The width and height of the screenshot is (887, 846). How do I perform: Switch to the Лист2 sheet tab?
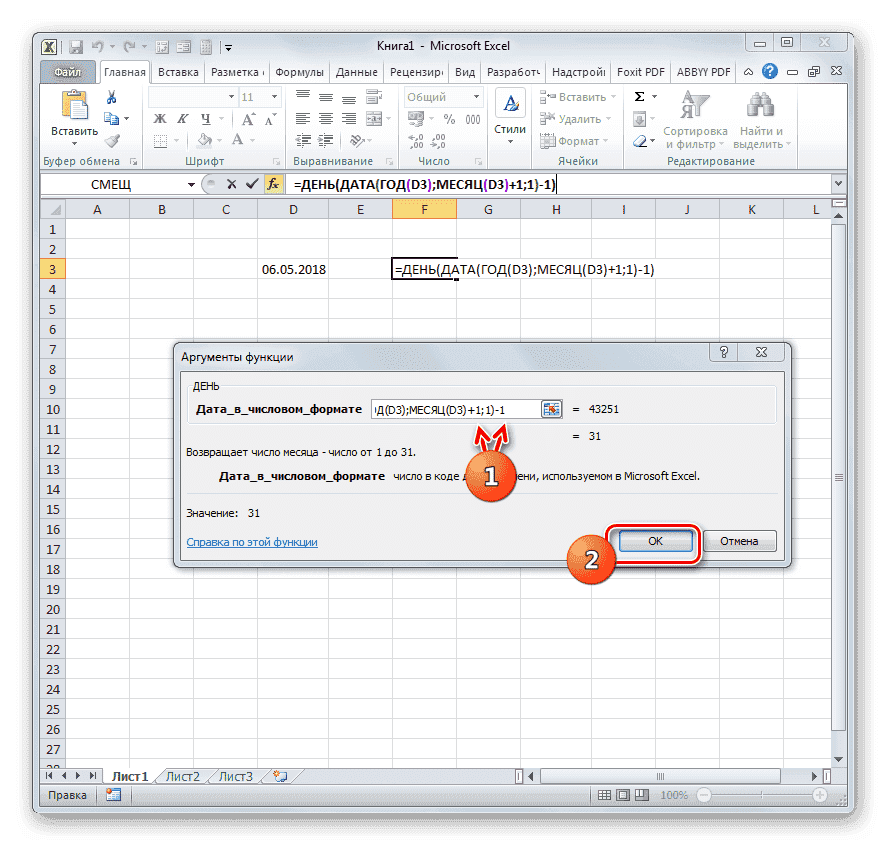[183, 776]
